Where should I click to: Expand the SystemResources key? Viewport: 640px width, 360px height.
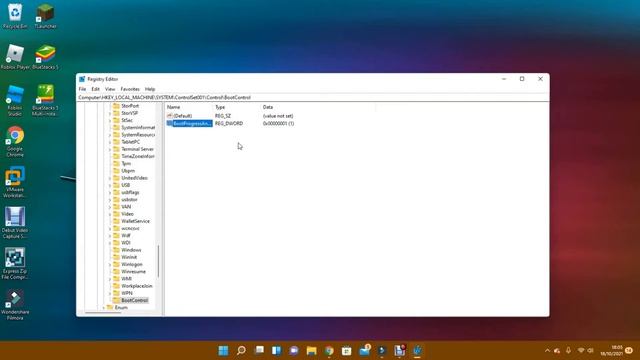pyautogui.click(x=110, y=135)
